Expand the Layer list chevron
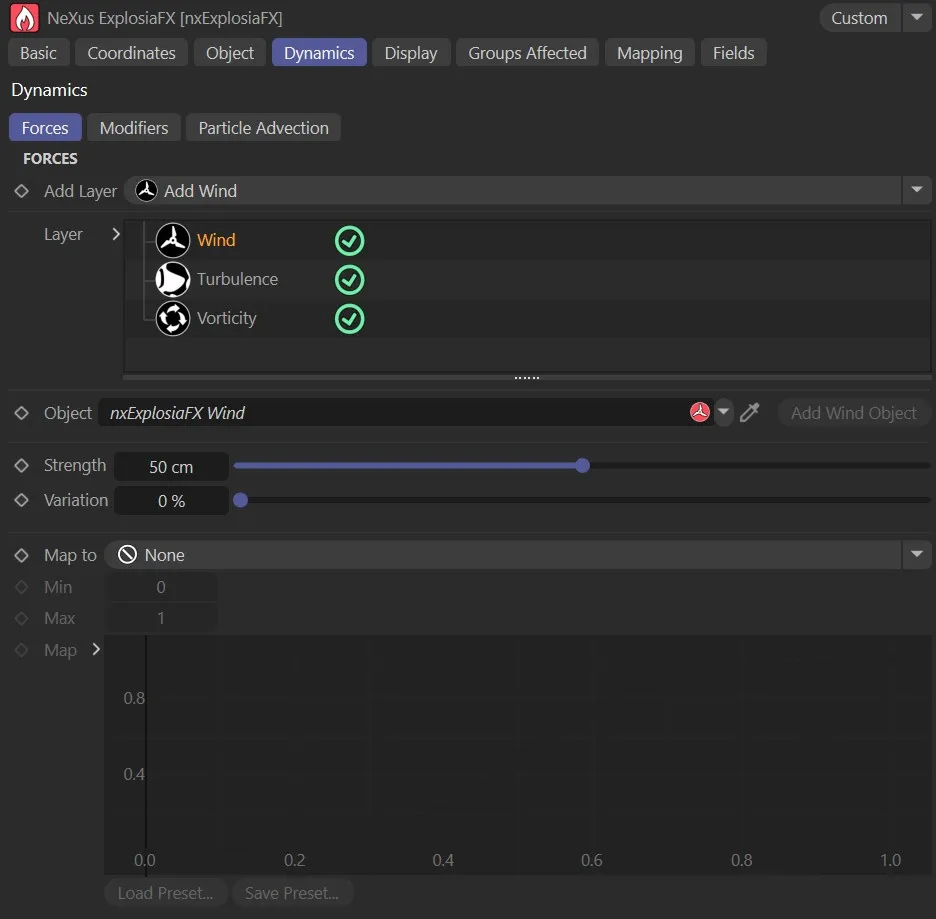936x919 pixels. 116,234
